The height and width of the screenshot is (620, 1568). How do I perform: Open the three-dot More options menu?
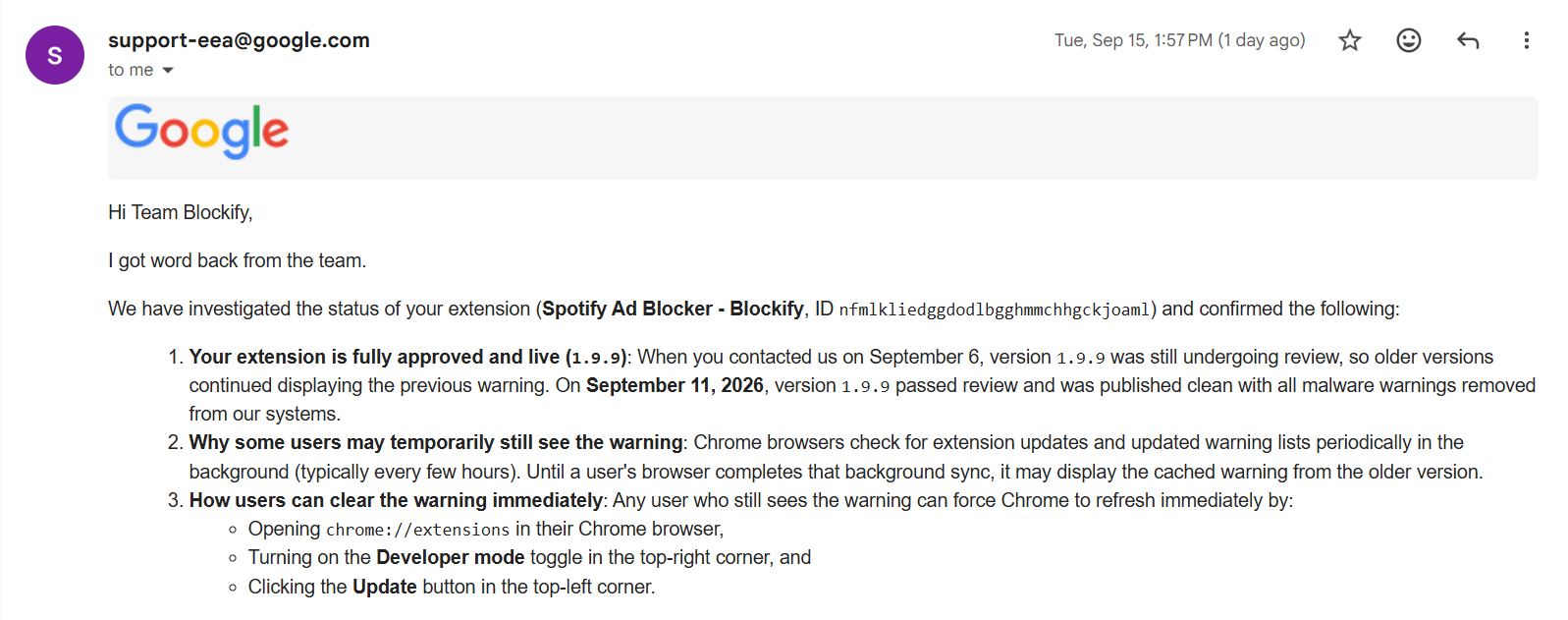point(1526,40)
